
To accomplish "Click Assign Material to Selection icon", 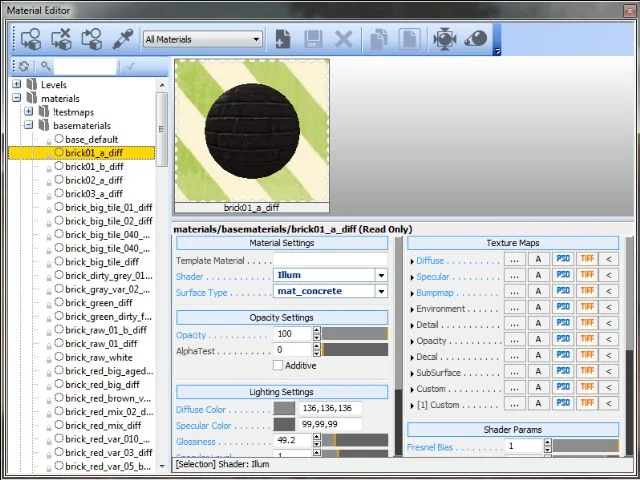I will pos(31,40).
